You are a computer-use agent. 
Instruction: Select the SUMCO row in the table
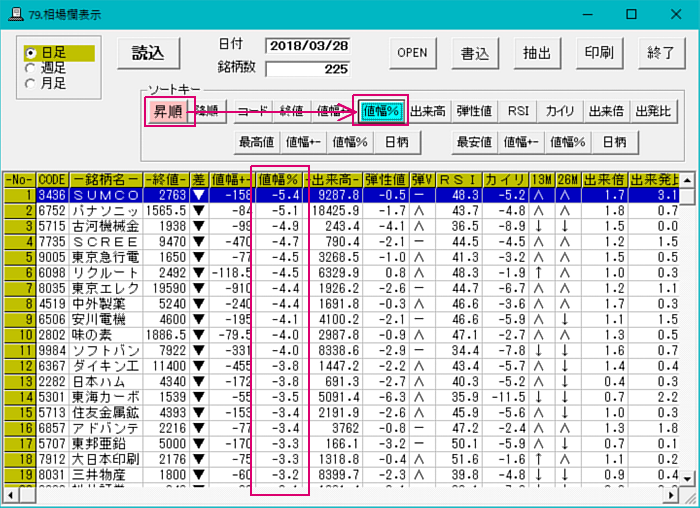(106, 196)
